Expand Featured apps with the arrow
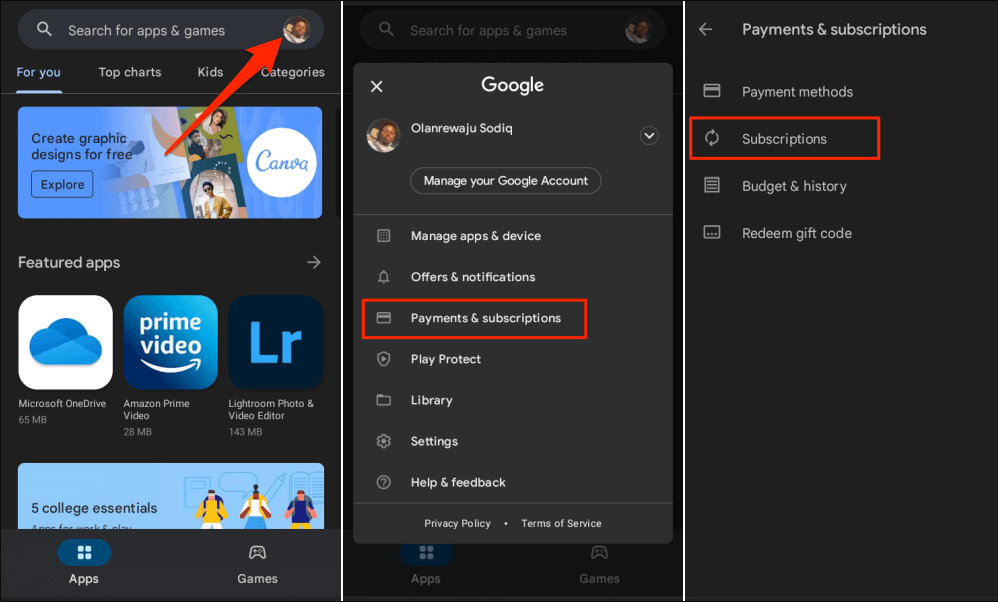The image size is (998, 602). click(314, 262)
